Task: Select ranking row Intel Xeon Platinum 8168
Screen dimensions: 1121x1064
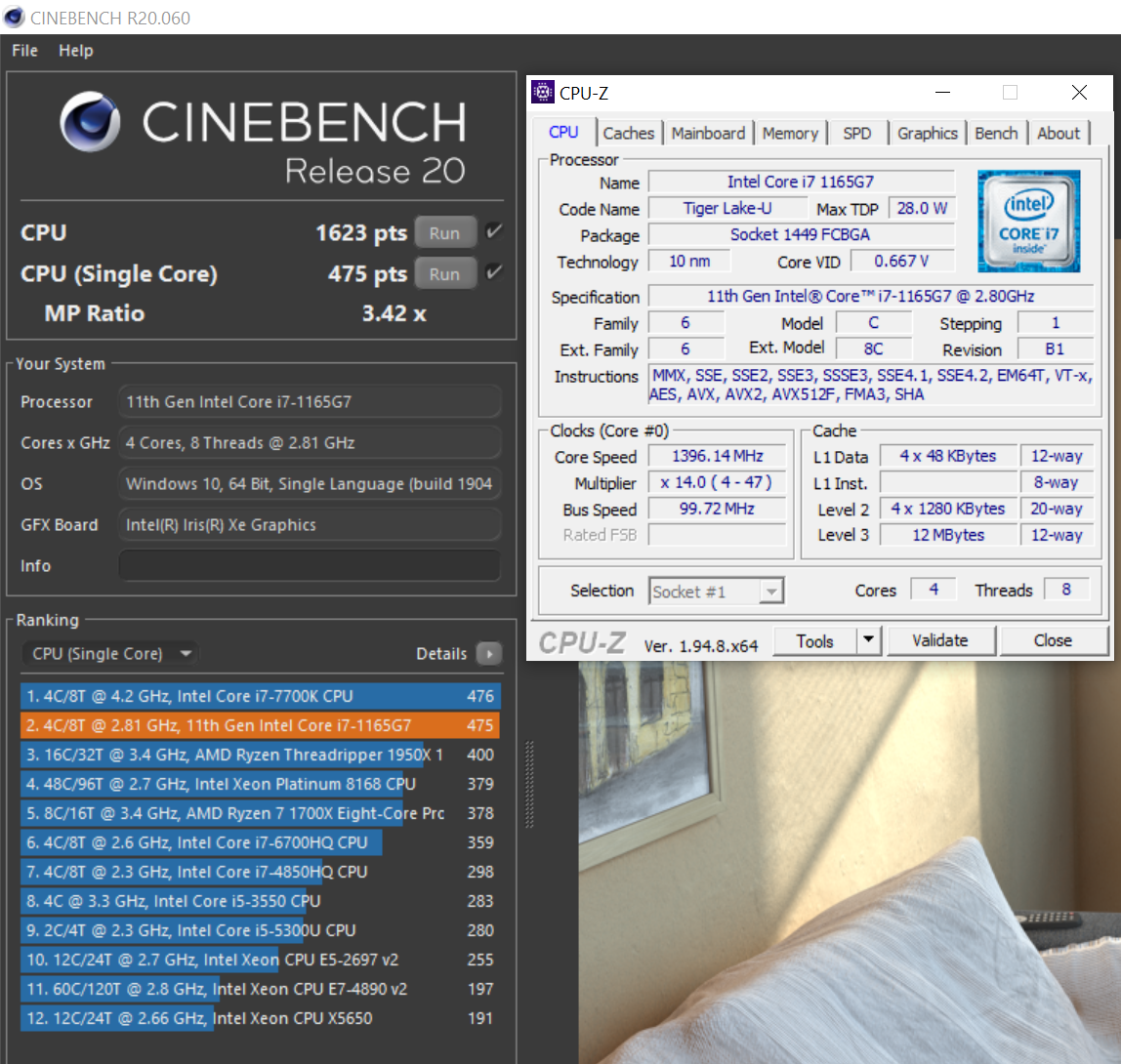Action: (x=260, y=784)
